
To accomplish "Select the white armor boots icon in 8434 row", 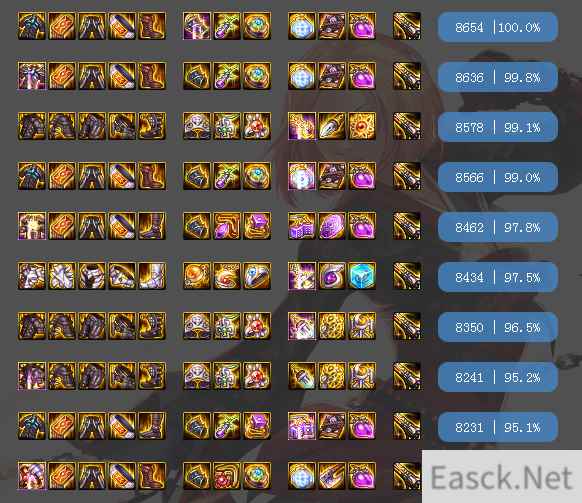I will coord(152,276).
